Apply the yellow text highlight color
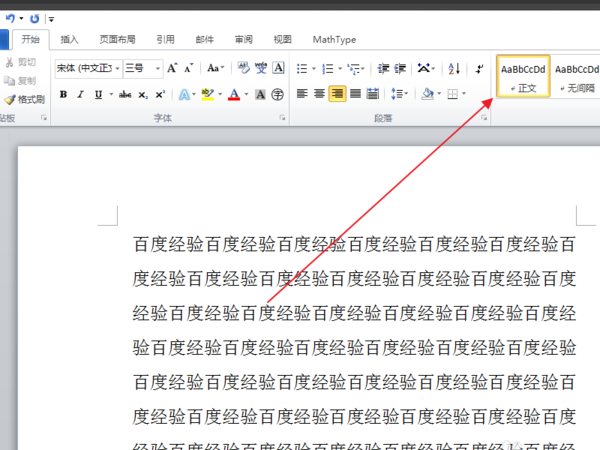 tap(208, 94)
